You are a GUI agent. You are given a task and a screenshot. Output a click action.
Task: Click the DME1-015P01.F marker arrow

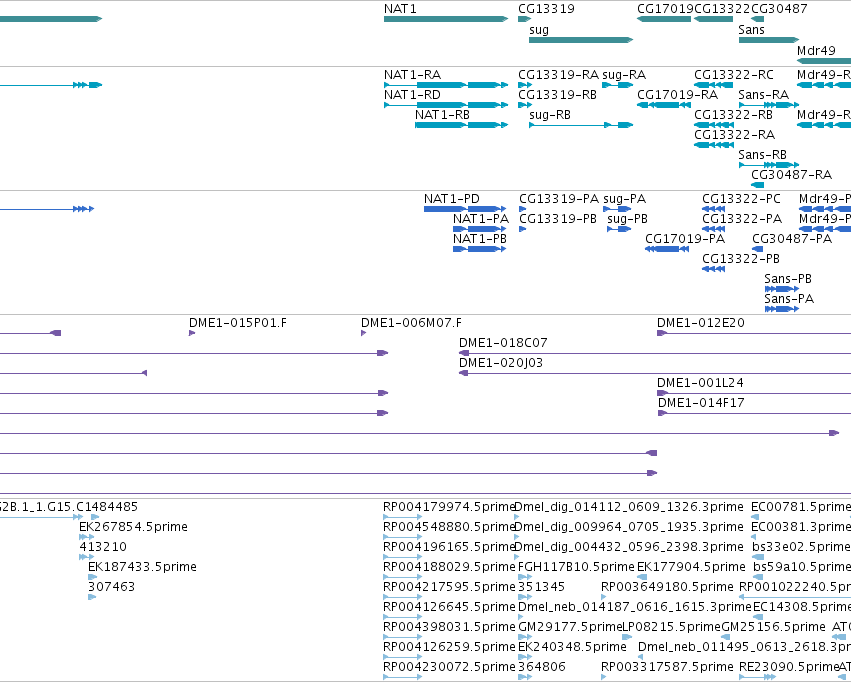coord(192,333)
